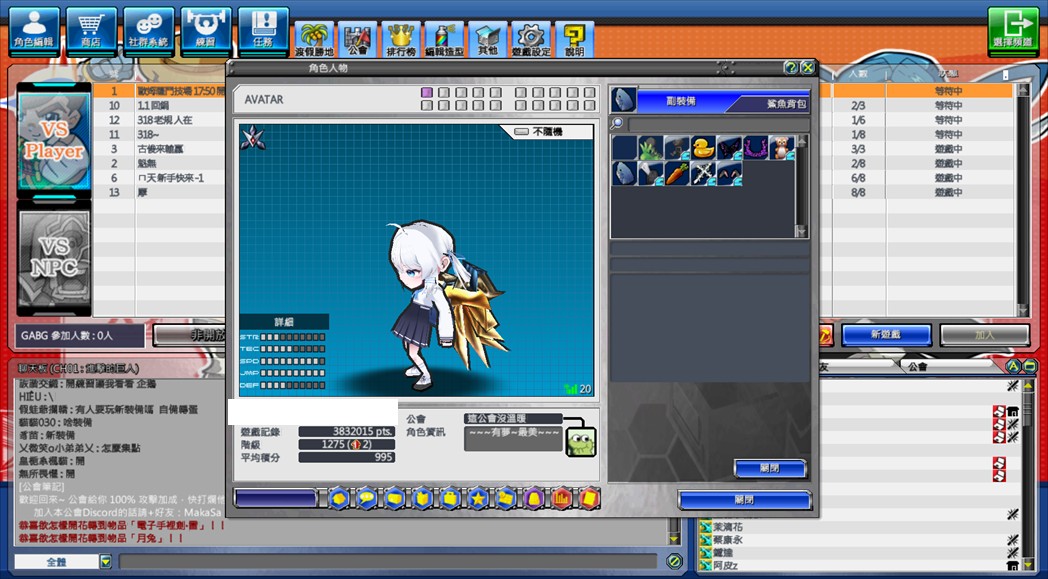Open the 遊戲設定 gear settings icon

[531, 39]
